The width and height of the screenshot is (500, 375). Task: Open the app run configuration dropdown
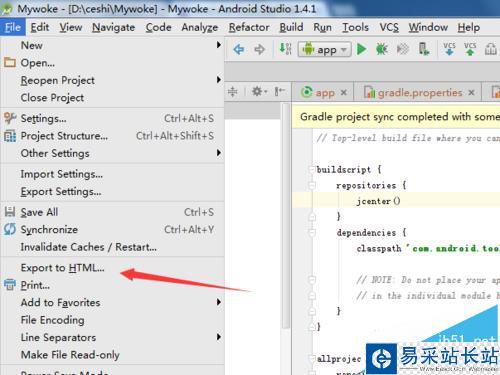324,50
